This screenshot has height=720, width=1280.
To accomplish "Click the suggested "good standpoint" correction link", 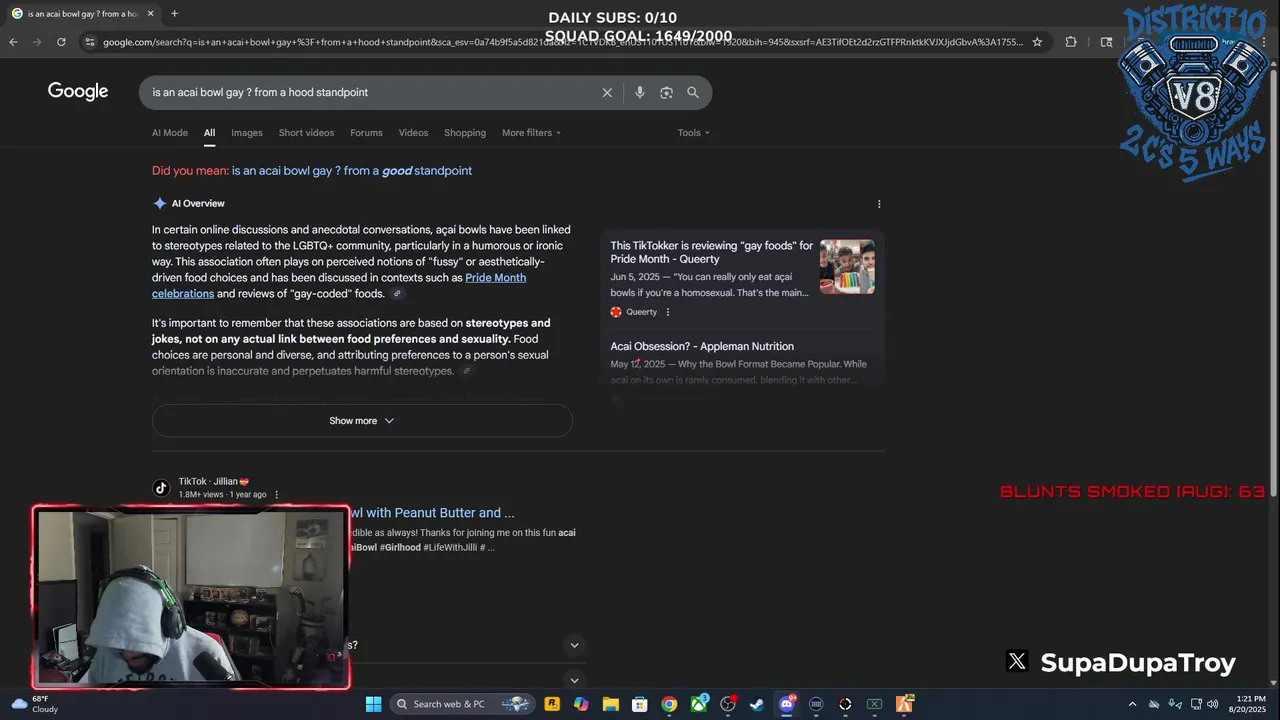I will point(352,171).
